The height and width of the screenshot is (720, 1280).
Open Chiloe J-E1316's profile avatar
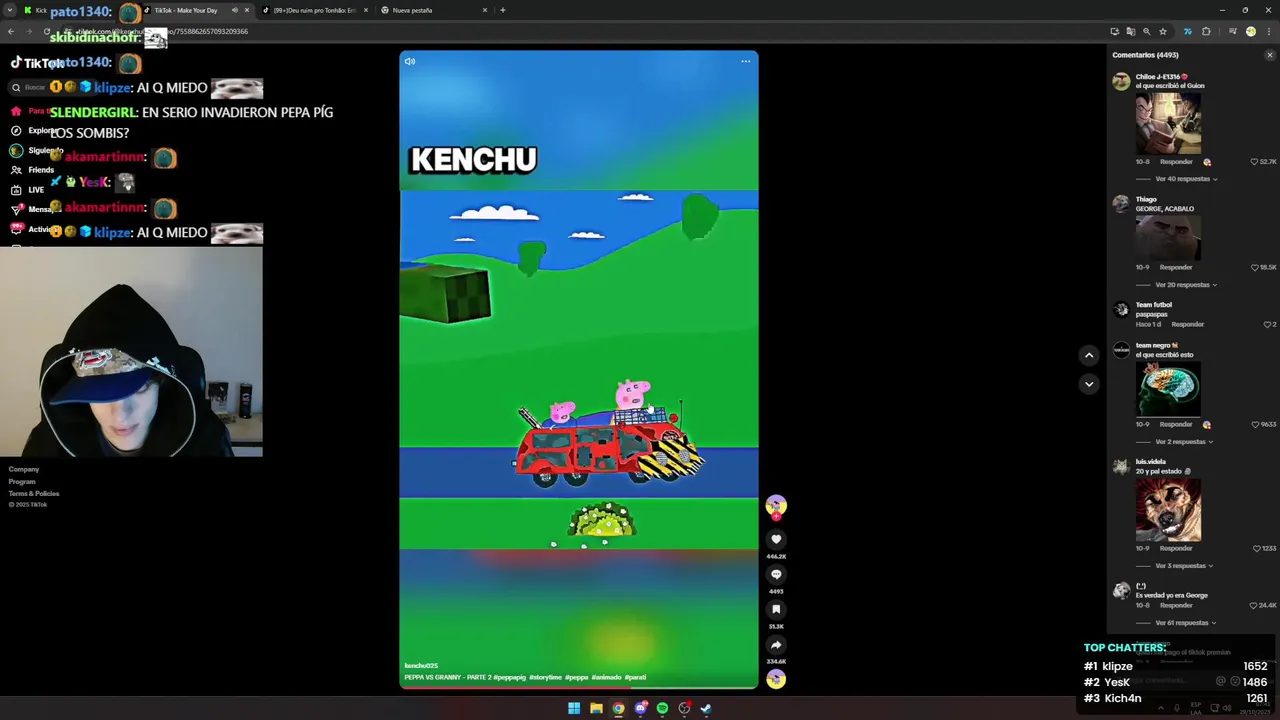click(1121, 82)
